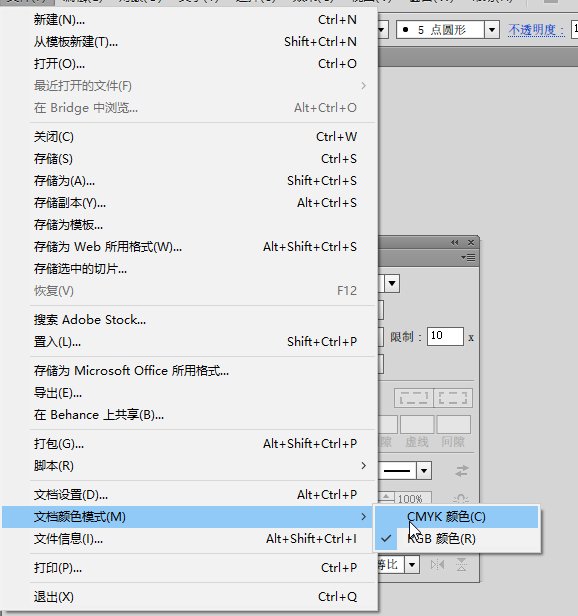Click the swap arrowheads icon

click(462, 471)
